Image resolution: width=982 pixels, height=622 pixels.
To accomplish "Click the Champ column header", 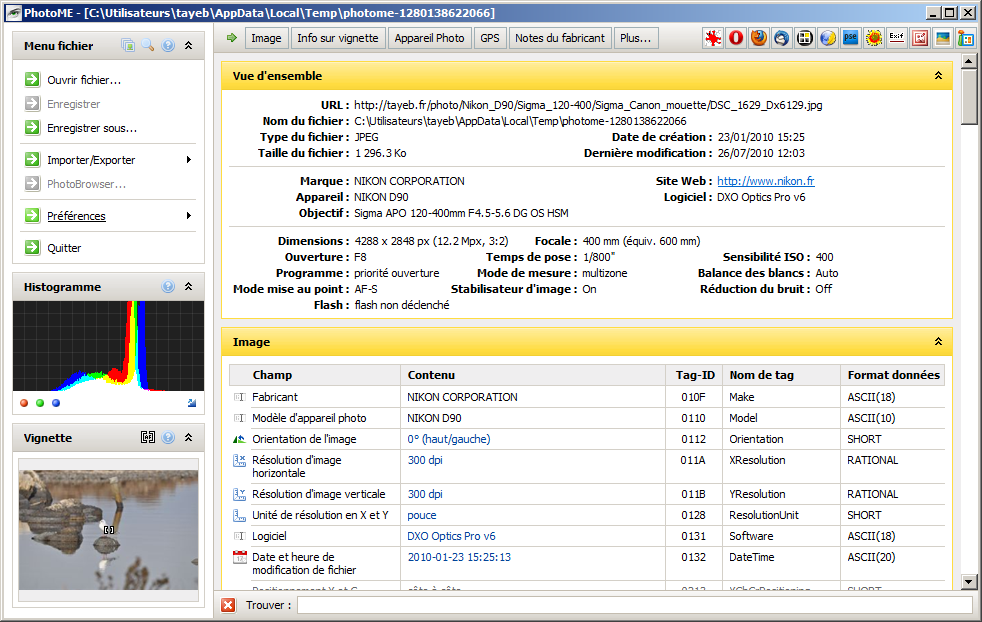I will (315, 375).
